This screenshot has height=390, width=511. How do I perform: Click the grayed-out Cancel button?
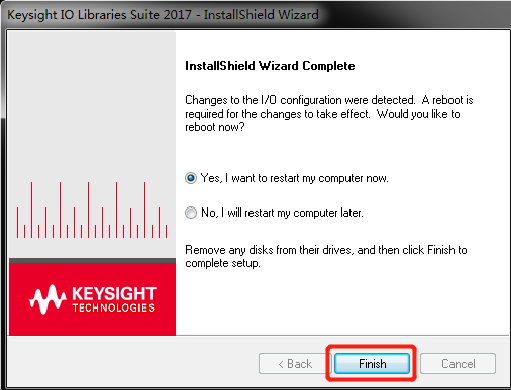pyautogui.click(x=458, y=363)
